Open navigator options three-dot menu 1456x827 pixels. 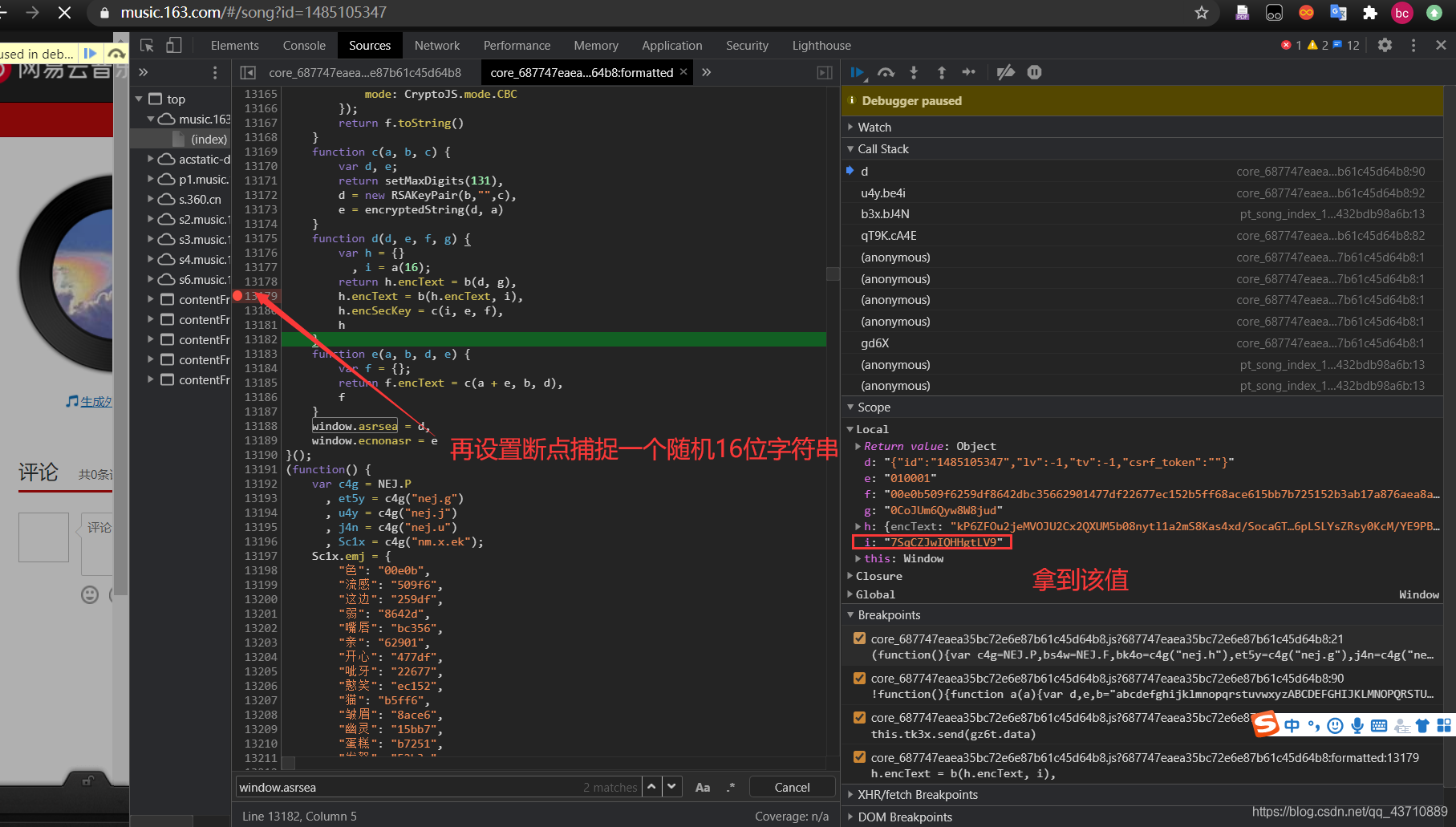pyautogui.click(x=215, y=72)
